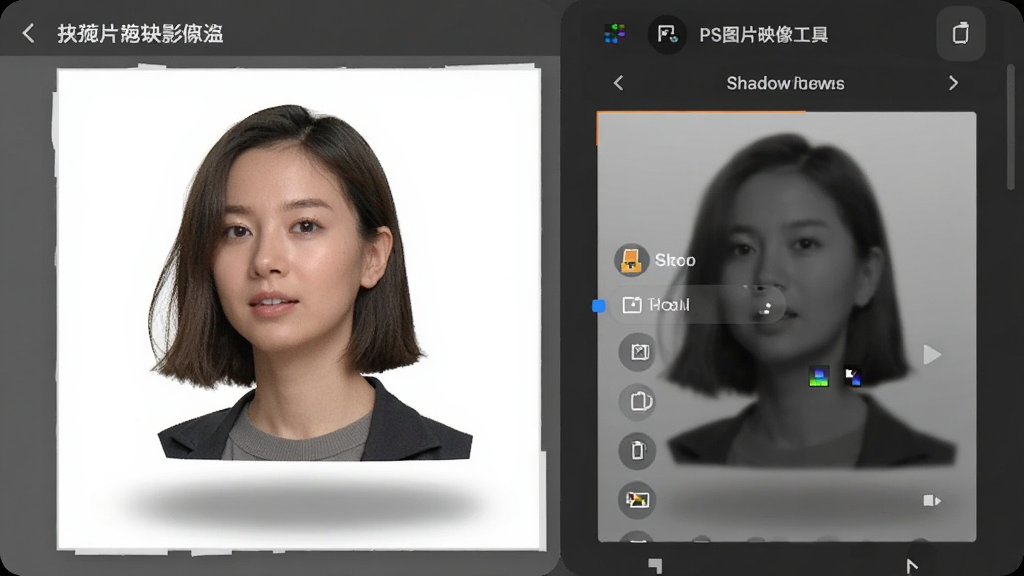Select the Shadow panel title tab
Image resolution: width=1024 pixels, height=576 pixels.
785,84
